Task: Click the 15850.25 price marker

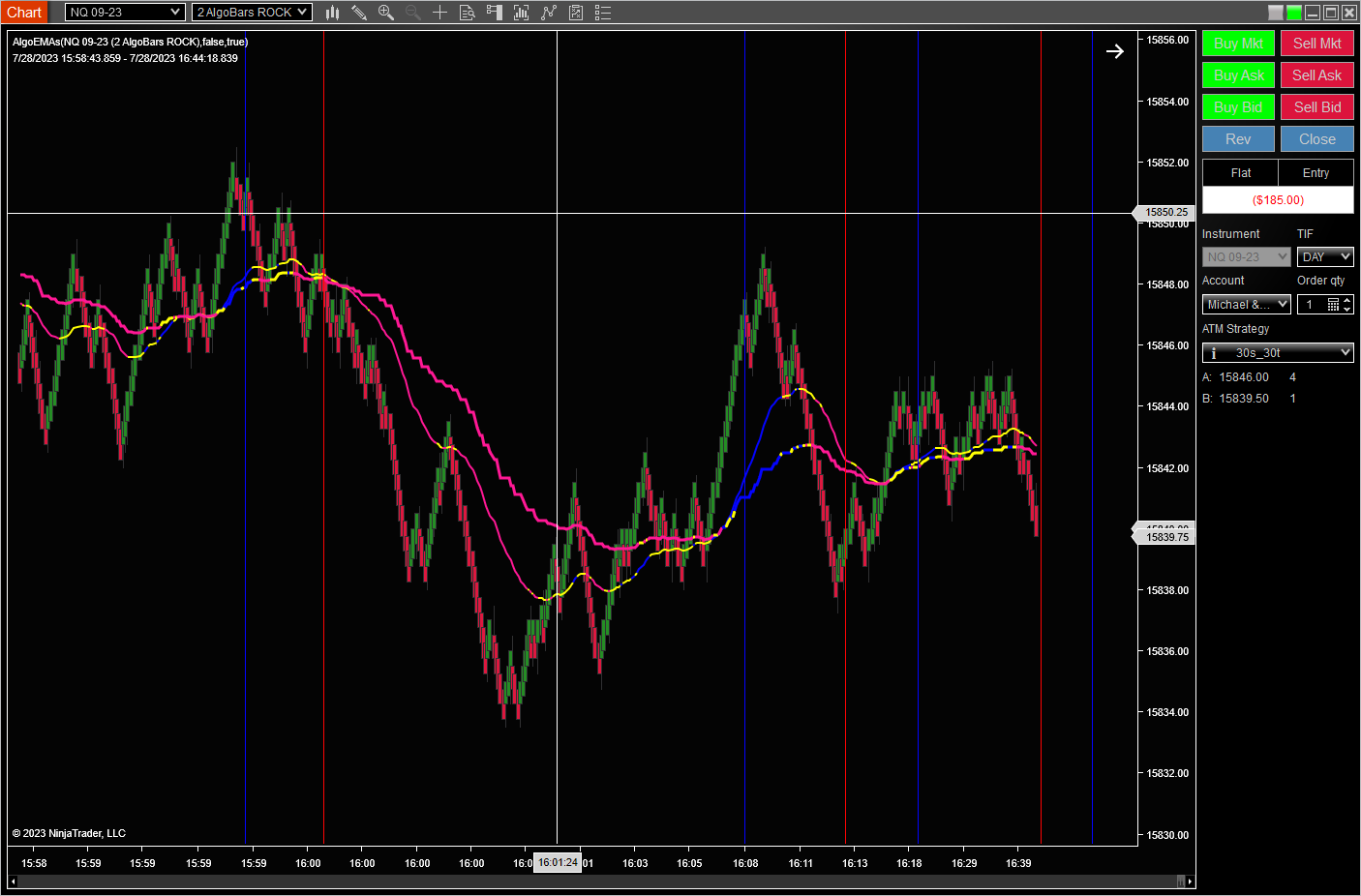Action: pos(1164,213)
